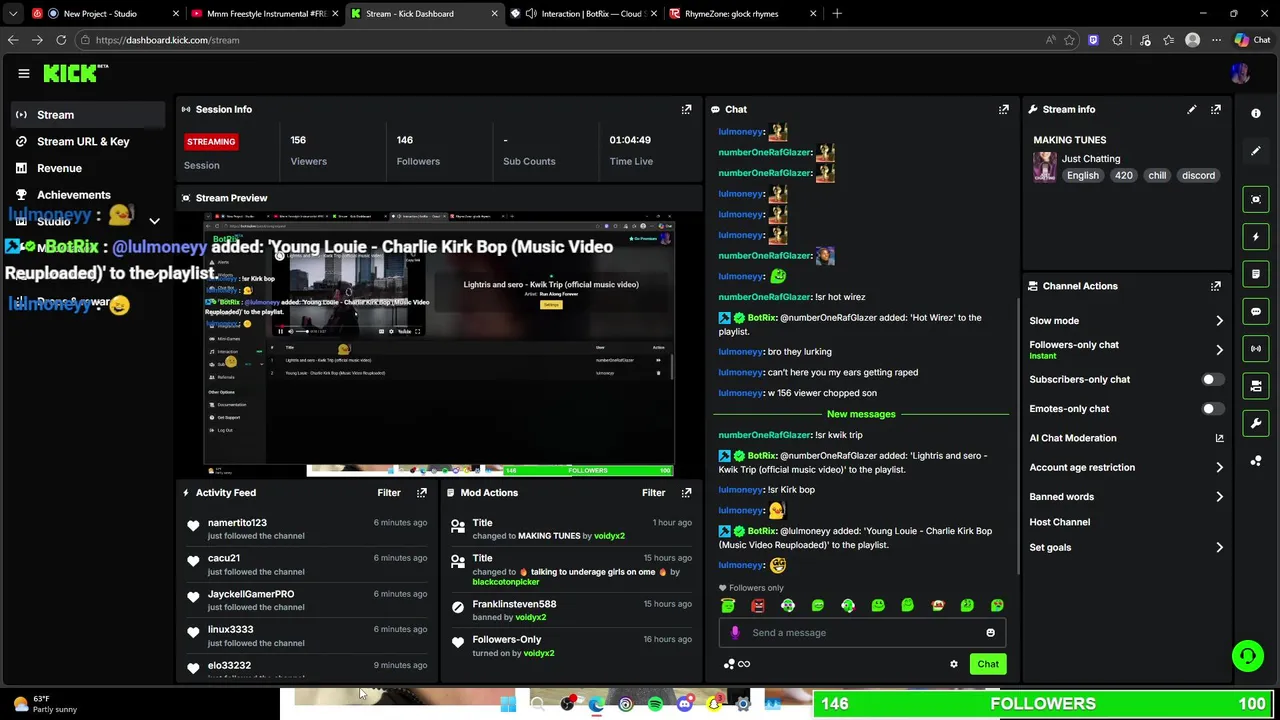Click the pencil icon in right sidebar

tap(1256, 151)
